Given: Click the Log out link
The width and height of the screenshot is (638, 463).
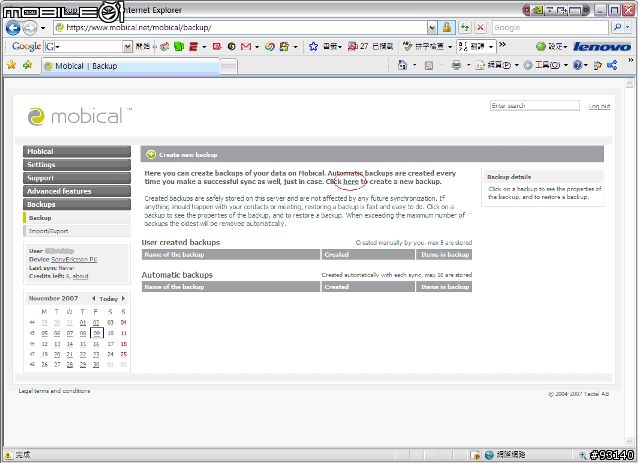Looking at the screenshot, I should [599, 106].
